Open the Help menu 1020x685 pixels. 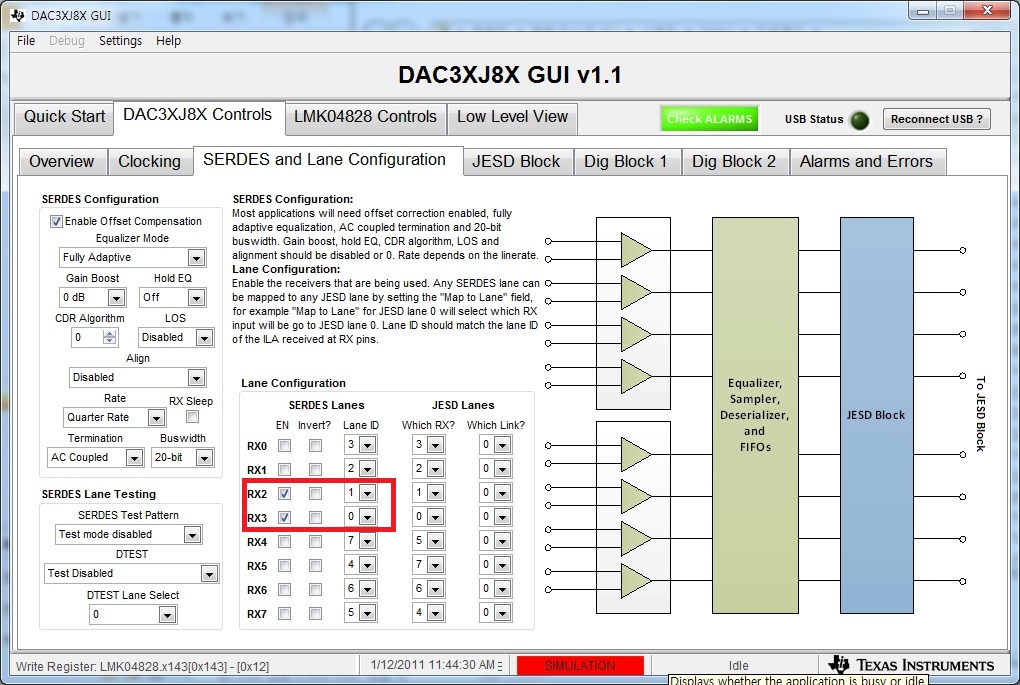168,40
